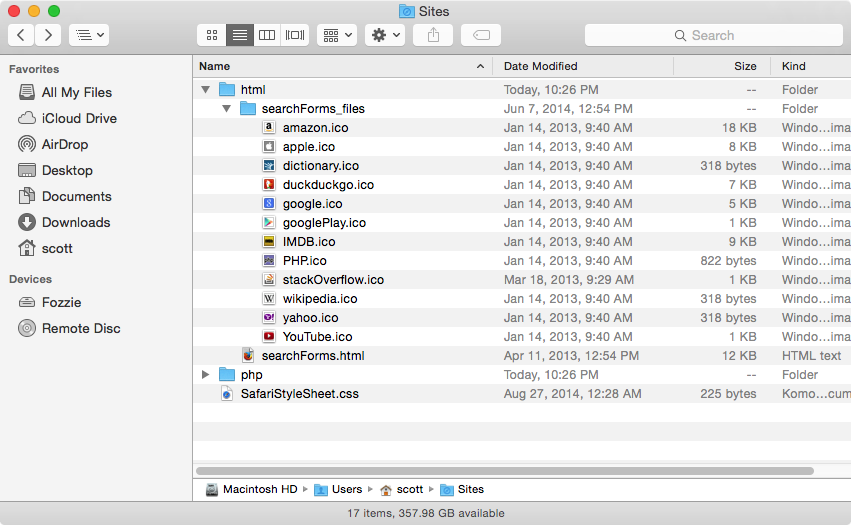Switch to Cover Flow view
The height and width of the screenshot is (525, 851).
(295, 35)
